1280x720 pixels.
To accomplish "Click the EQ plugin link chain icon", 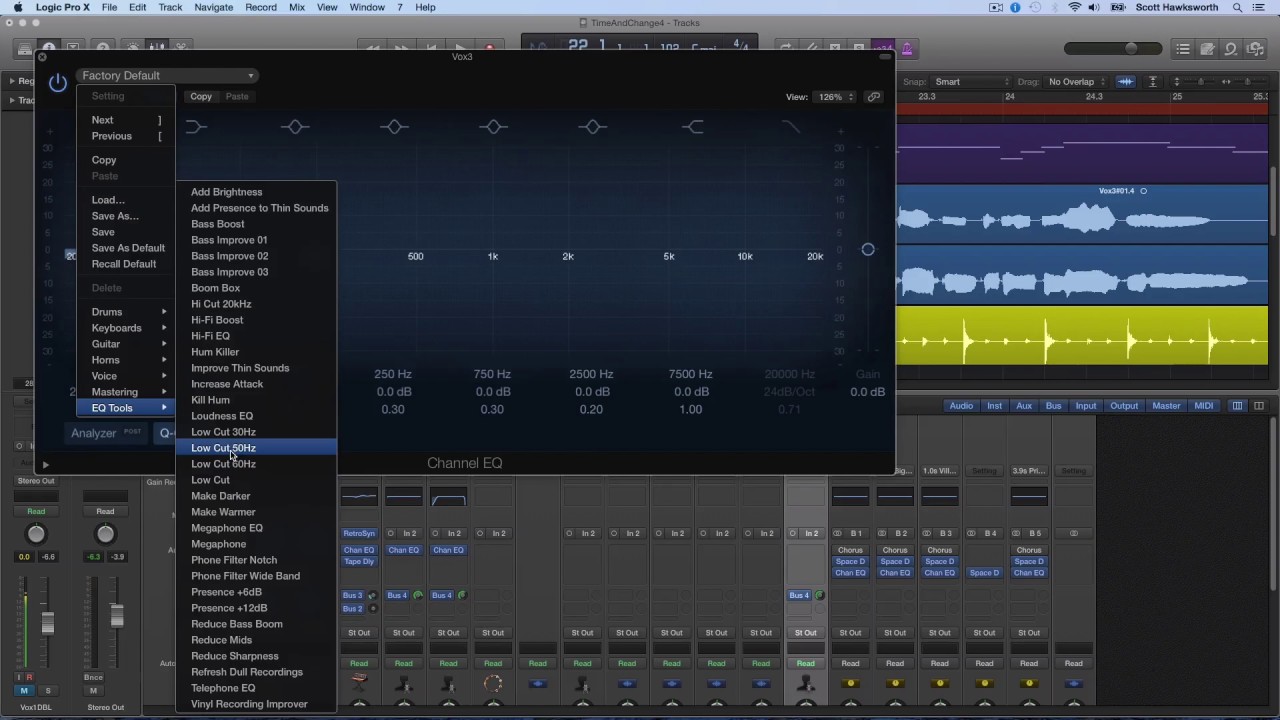I will (x=873, y=97).
